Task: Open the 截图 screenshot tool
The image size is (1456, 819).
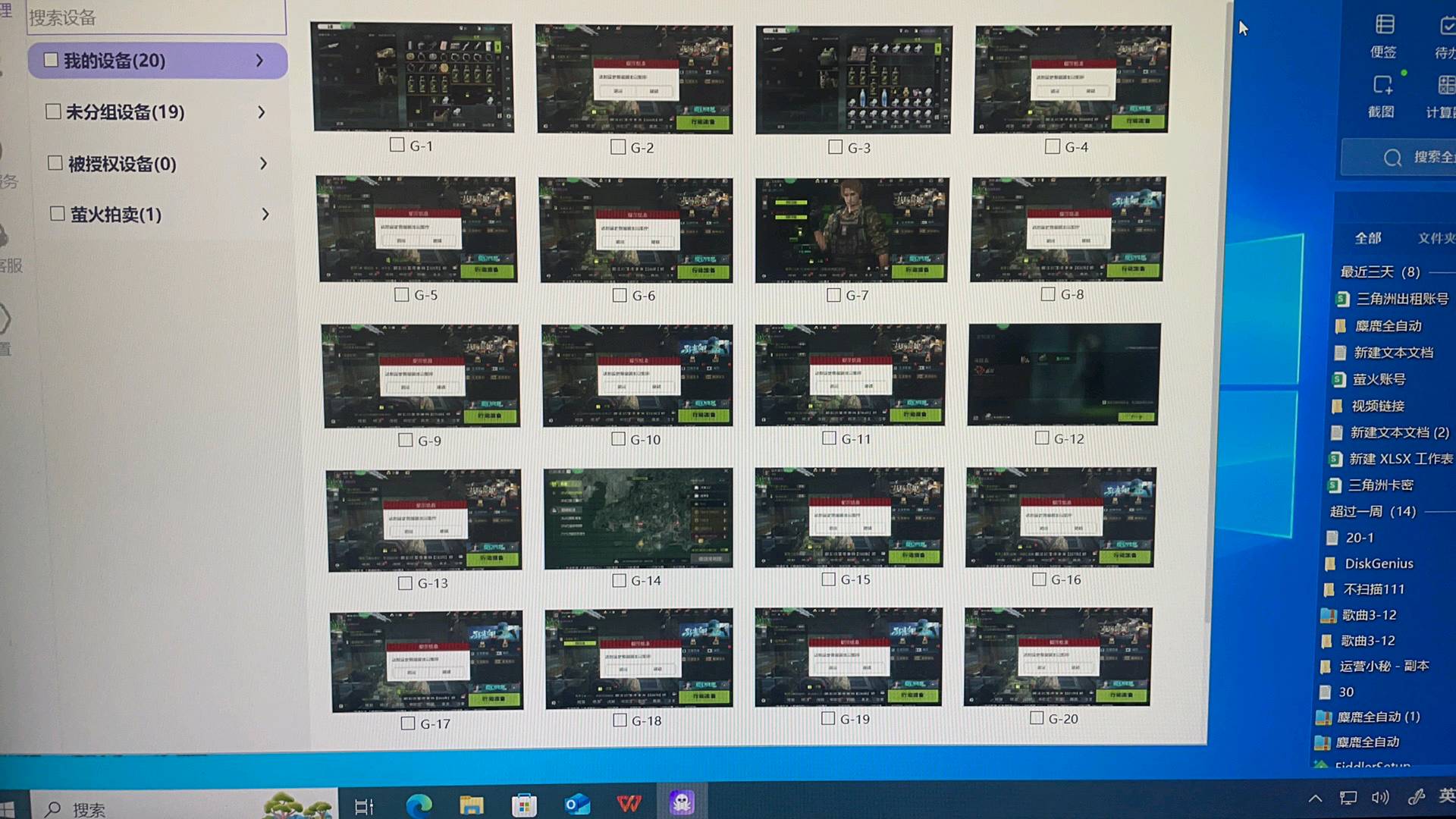Action: pos(1382,96)
